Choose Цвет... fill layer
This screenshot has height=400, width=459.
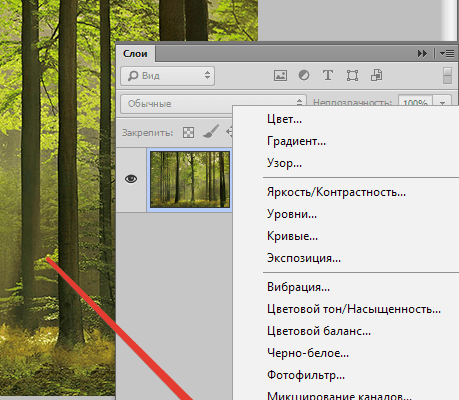tap(284, 119)
